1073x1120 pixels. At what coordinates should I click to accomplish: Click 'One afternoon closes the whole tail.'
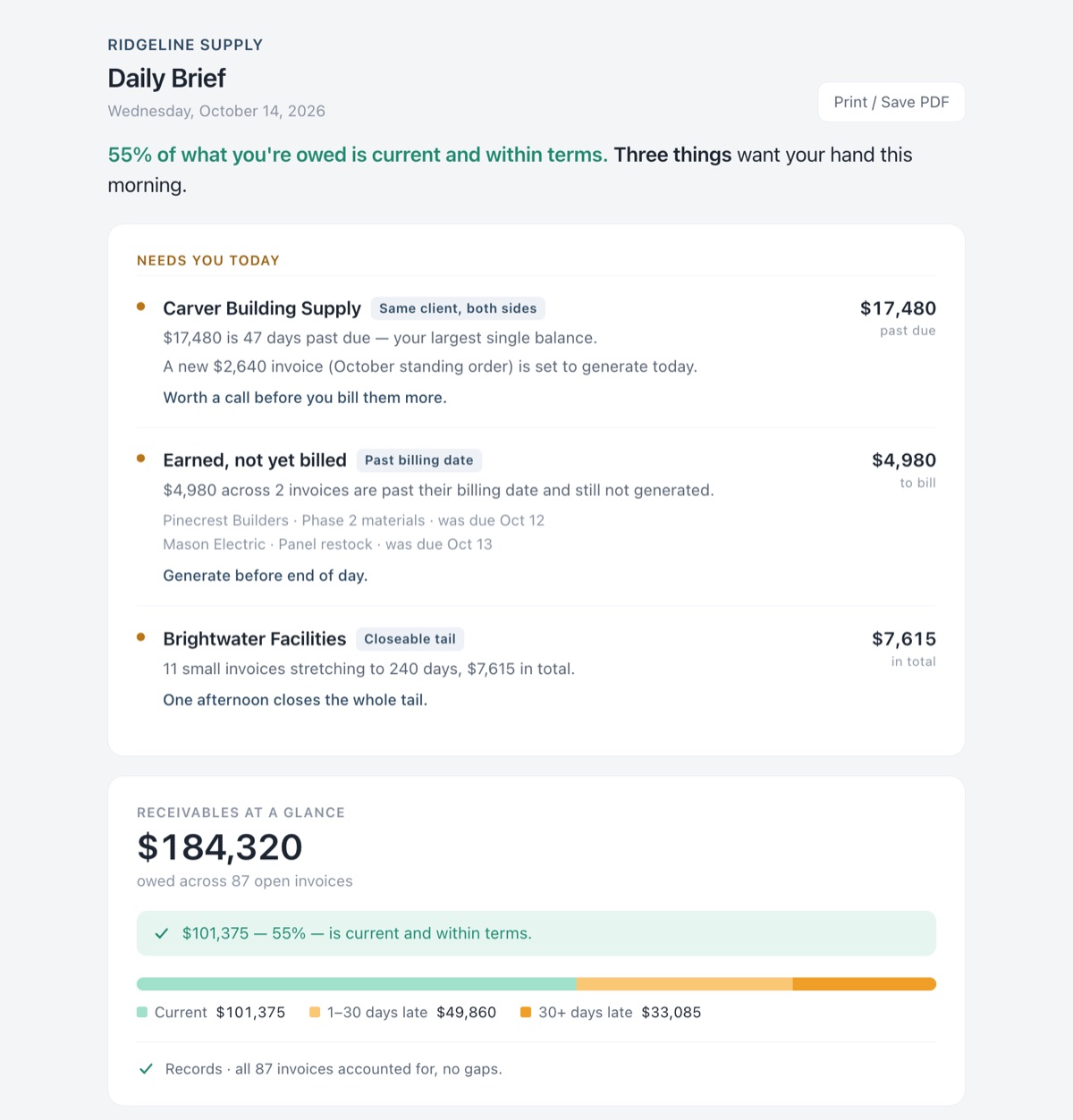(x=295, y=700)
